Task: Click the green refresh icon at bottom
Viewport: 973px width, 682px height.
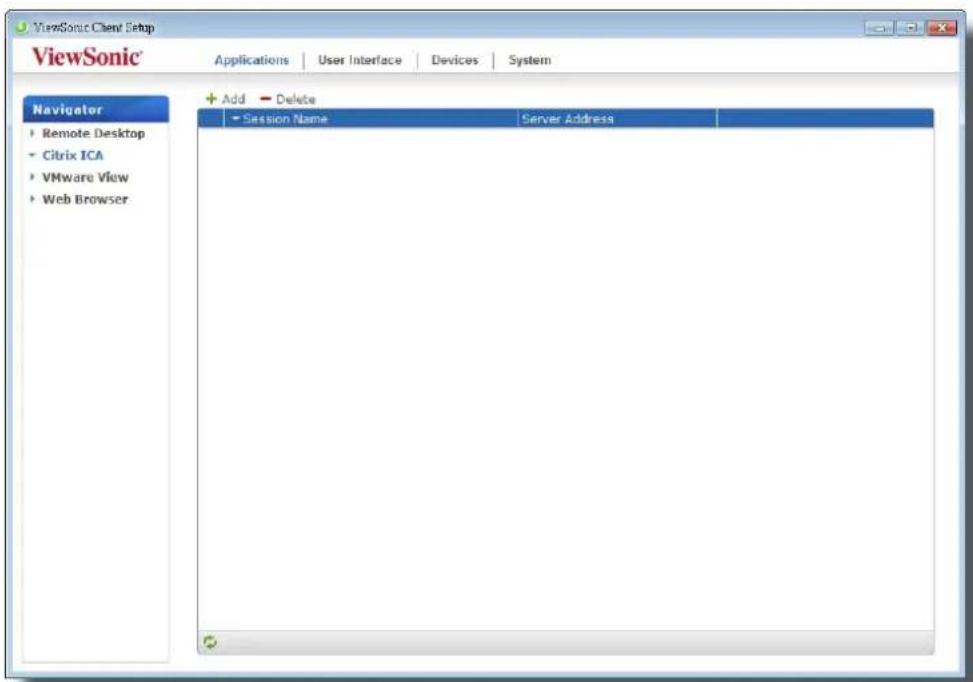Action: 210,642
